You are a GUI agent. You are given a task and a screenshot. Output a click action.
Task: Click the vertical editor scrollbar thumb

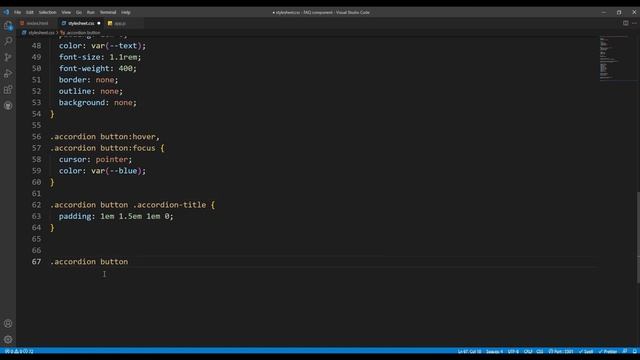click(638, 237)
